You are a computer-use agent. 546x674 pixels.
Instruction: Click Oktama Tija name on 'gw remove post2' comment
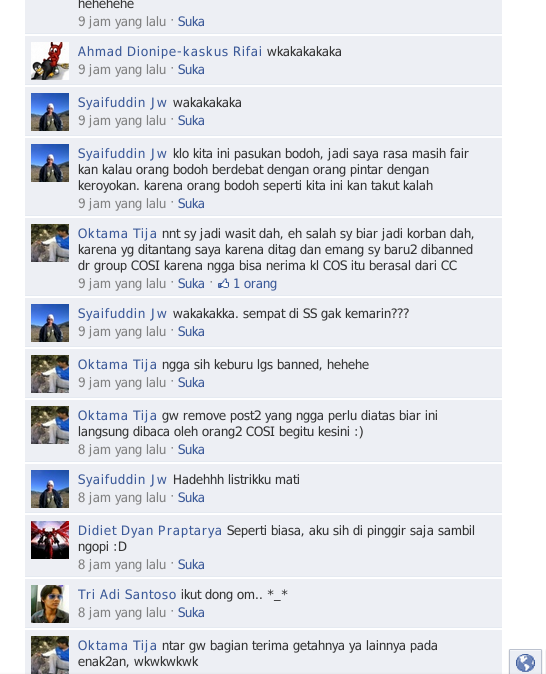point(117,416)
